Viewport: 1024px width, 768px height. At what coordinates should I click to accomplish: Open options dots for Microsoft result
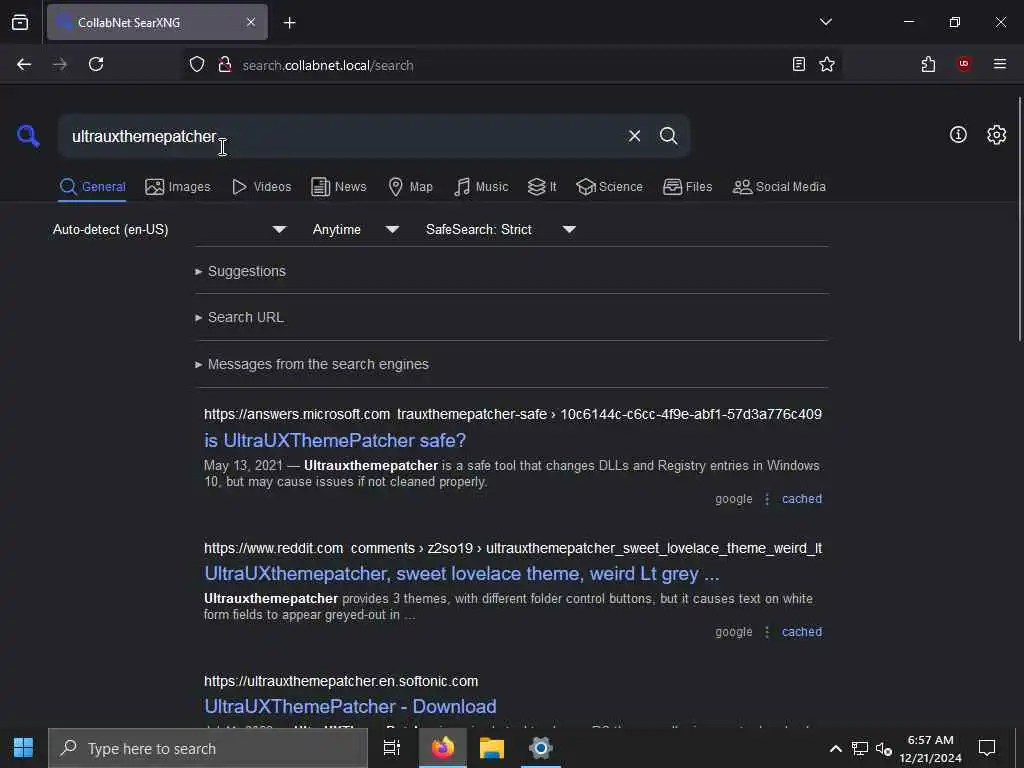point(767,499)
